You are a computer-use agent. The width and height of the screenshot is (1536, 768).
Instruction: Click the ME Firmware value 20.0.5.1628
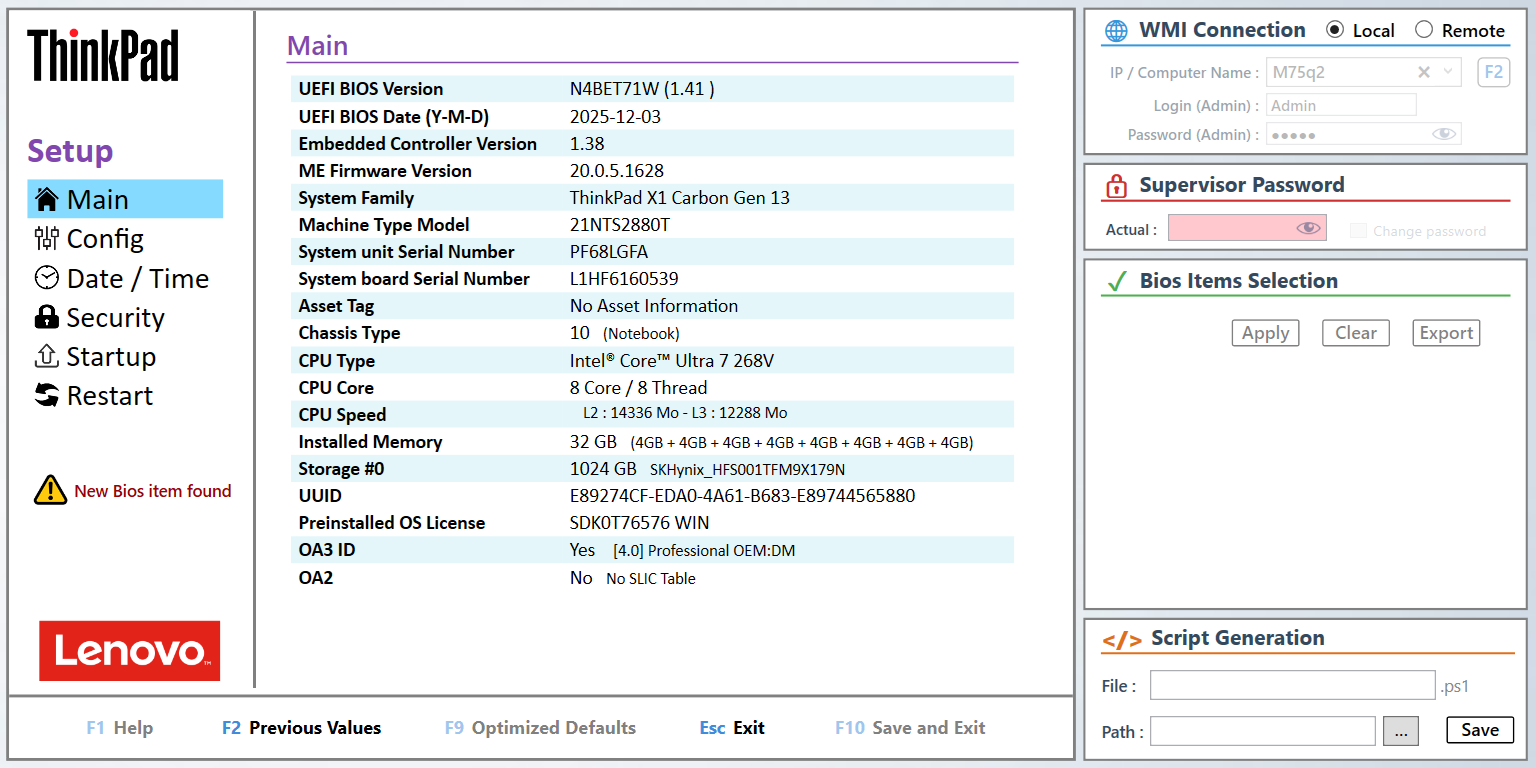point(617,171)
